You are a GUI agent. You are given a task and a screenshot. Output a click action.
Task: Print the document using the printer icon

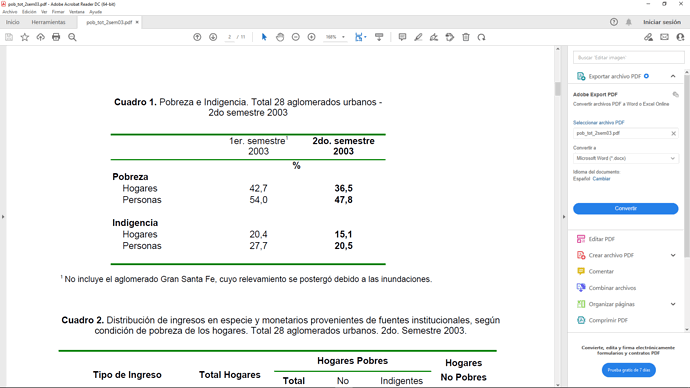pyautogui.click(x=56, y=37)
